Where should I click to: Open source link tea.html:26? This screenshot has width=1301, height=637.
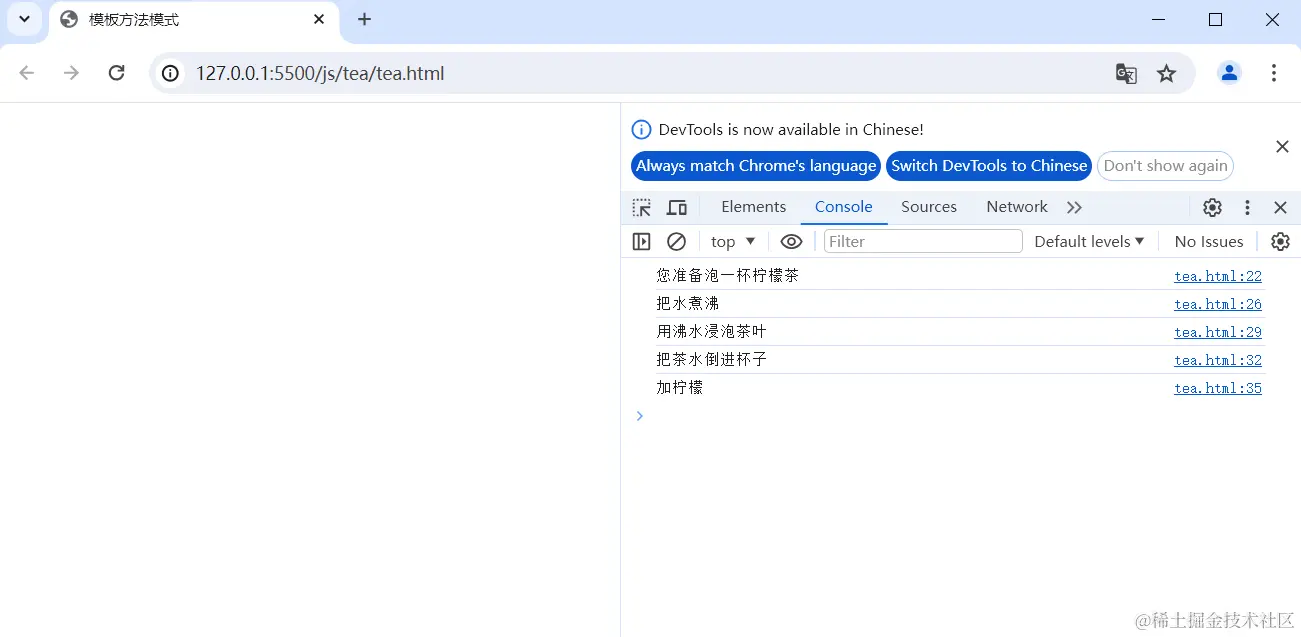pyautogui.click(x=1218, y=304)
